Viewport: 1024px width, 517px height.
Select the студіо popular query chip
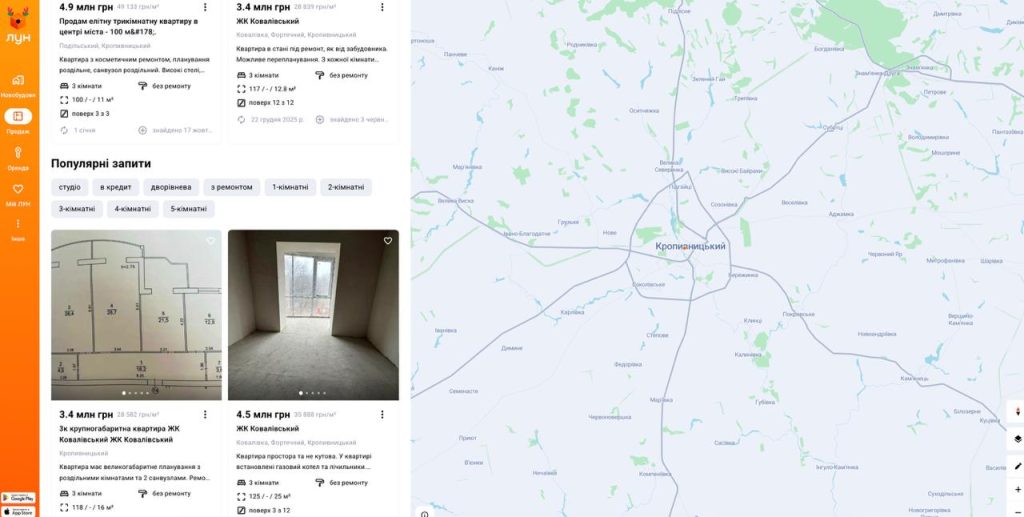tap(70, 187)
